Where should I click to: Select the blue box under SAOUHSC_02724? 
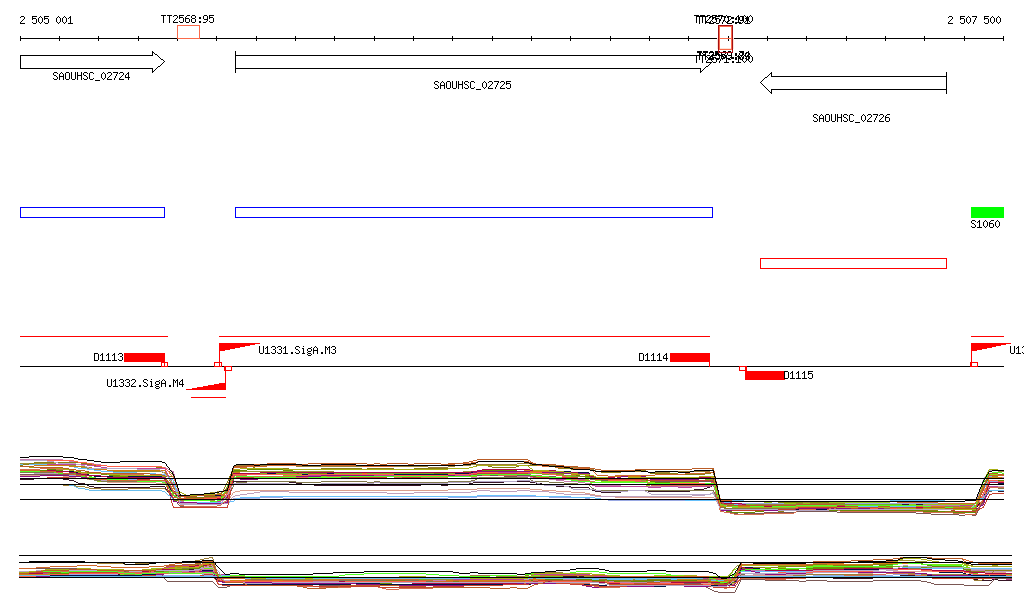pyautogui.click(x=92, y=212)
